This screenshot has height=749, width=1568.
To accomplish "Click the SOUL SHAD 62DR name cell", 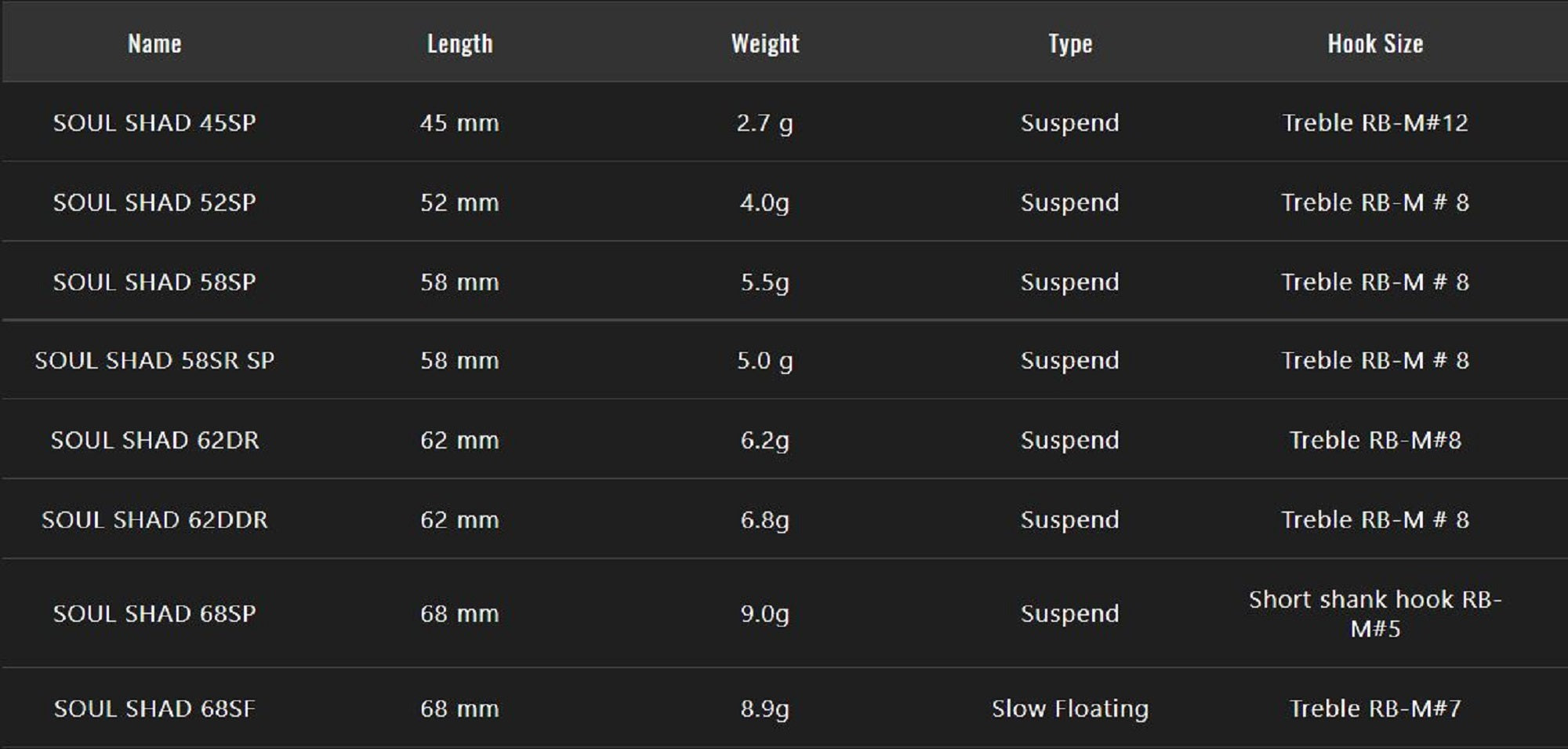I will click(154, 440).
